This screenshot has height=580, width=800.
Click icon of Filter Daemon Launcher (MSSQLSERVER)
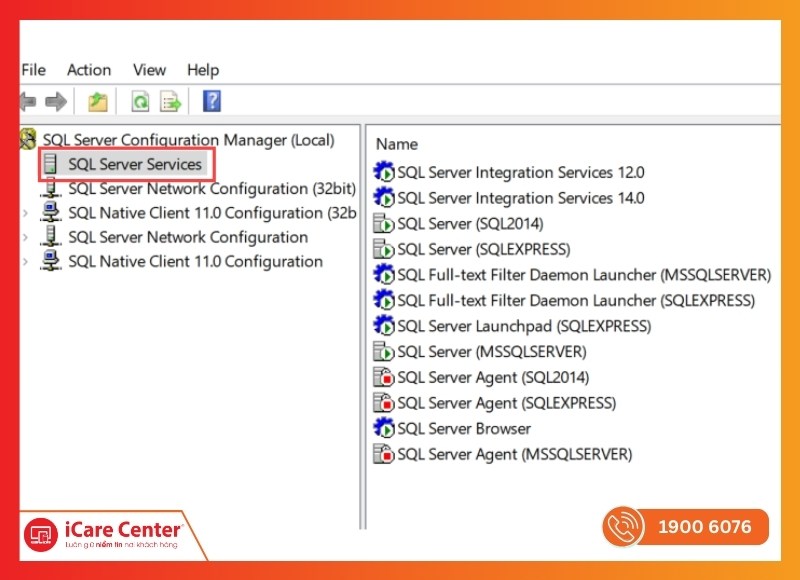click(x=384, y=274)
